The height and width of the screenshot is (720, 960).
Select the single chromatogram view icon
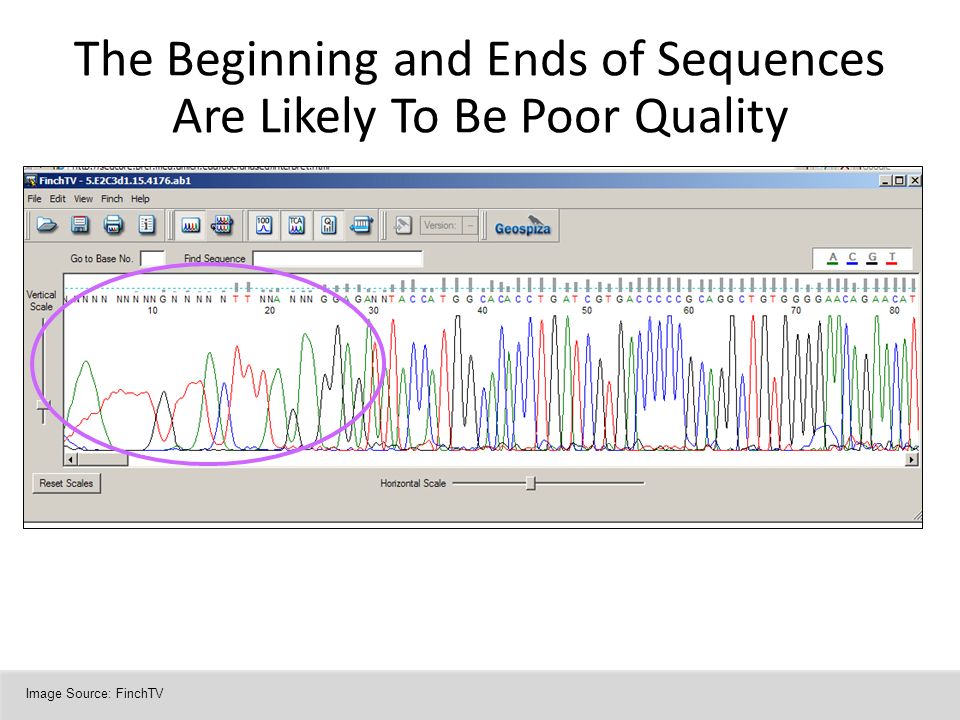click(190, 225)
